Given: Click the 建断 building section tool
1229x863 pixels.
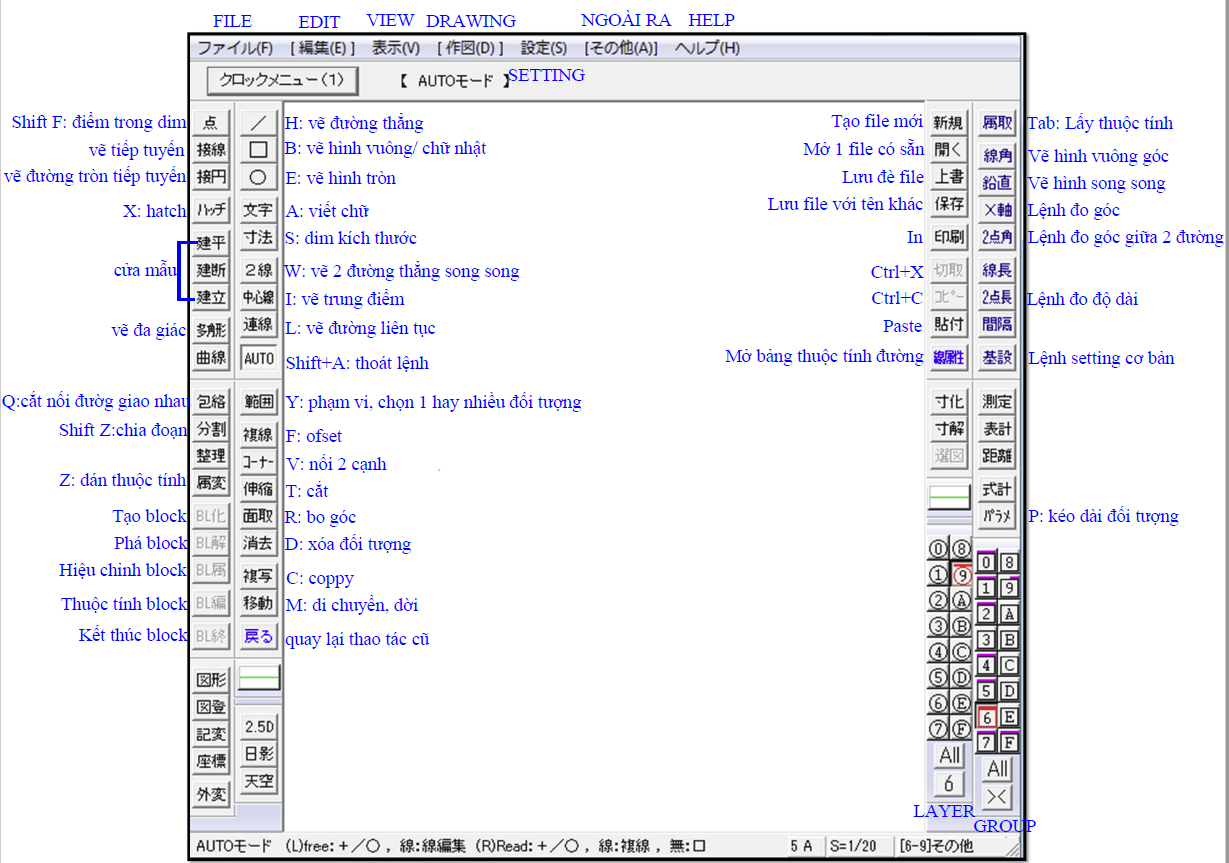Looking at the screenshot, I should click(211, 270).
